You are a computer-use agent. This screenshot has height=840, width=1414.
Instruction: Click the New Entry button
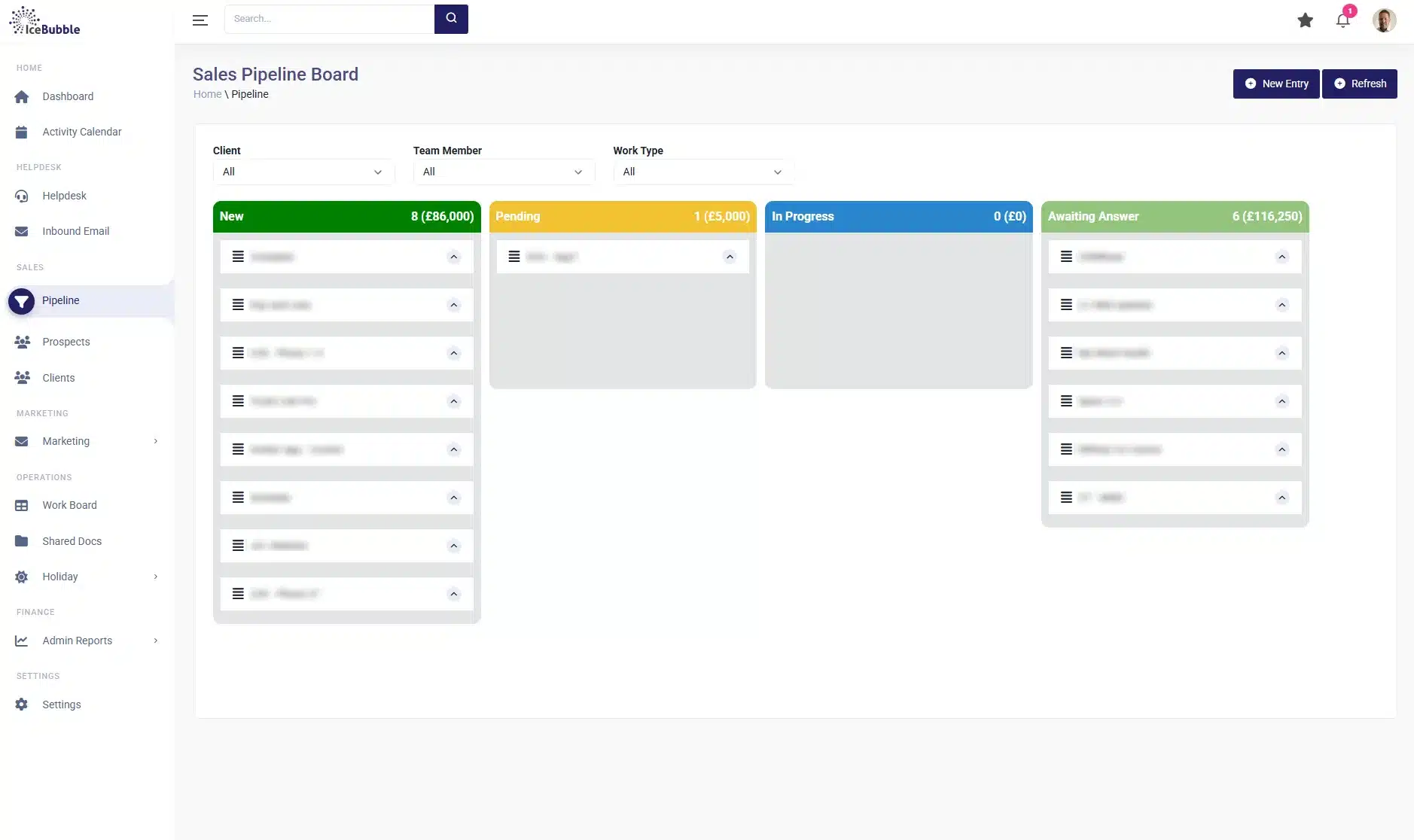tap(1275, 84)
